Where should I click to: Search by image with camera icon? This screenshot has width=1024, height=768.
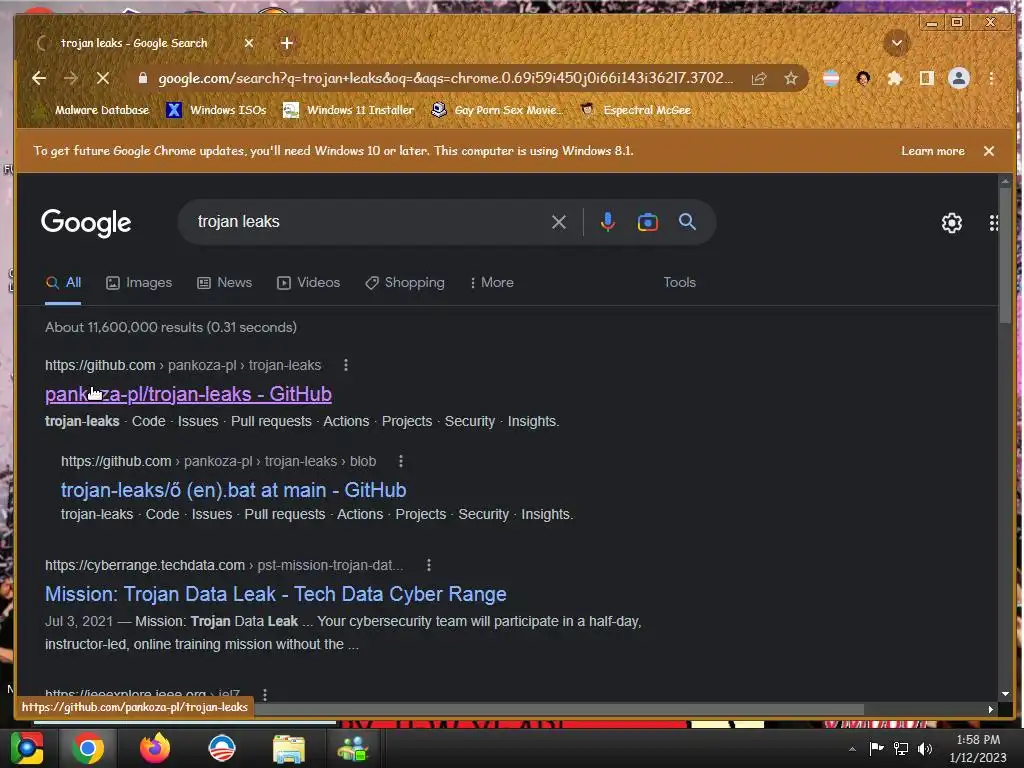click(x=647, y=222)
